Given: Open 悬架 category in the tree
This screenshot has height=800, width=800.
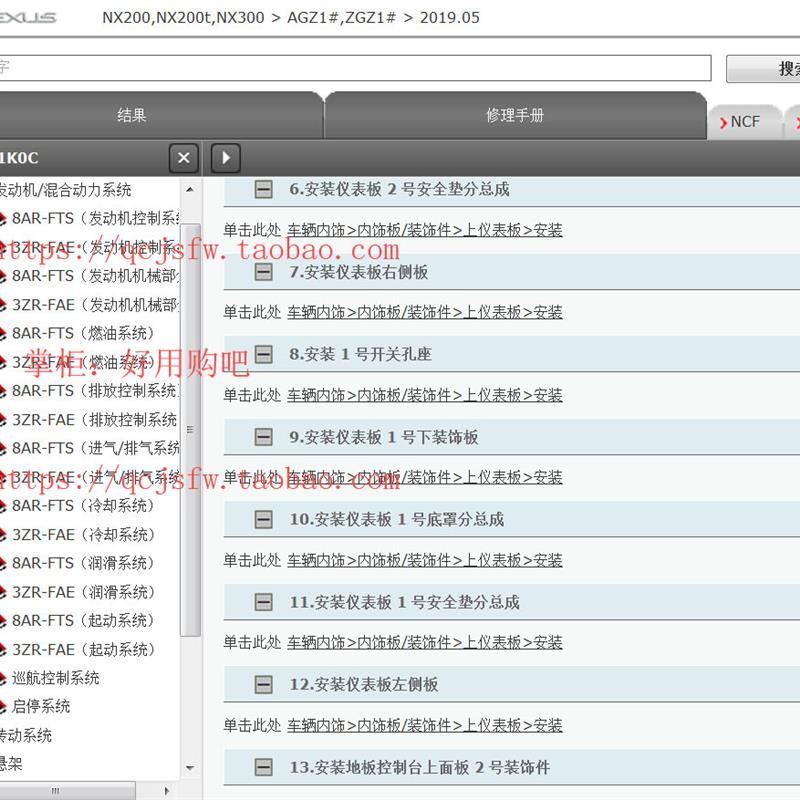Looking at the screenshot, I should [x=11, y=764].
